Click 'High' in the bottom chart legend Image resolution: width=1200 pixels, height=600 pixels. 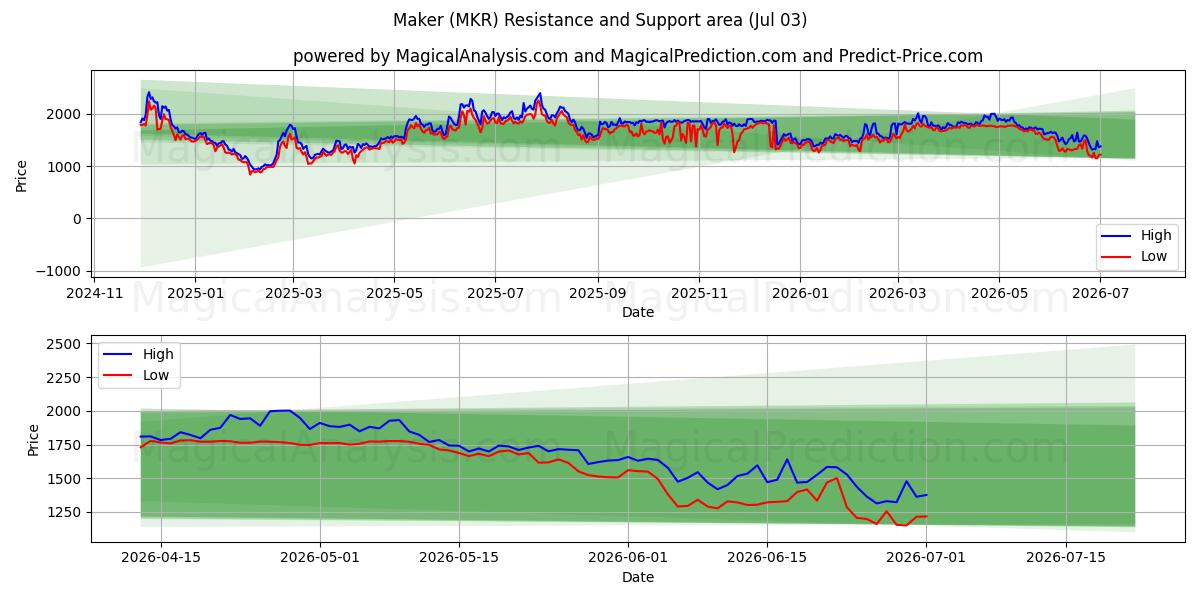(158, 354)
